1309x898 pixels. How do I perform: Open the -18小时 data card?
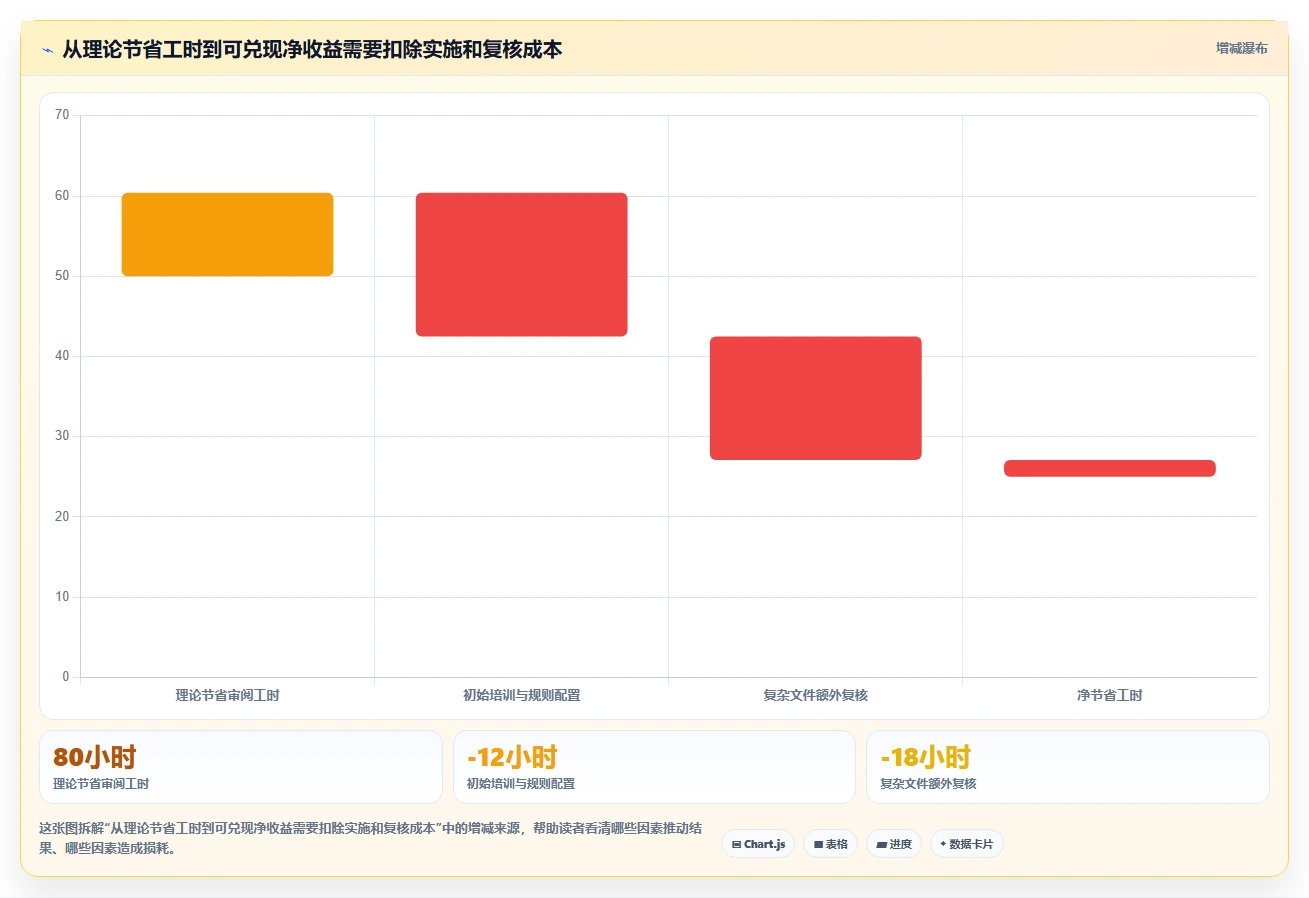pyautogui.click(x=1068, y=767)
